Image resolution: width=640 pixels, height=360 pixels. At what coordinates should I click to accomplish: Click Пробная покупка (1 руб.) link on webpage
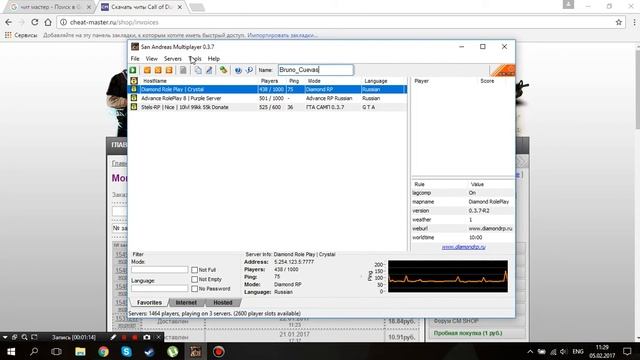coord(468,333)
